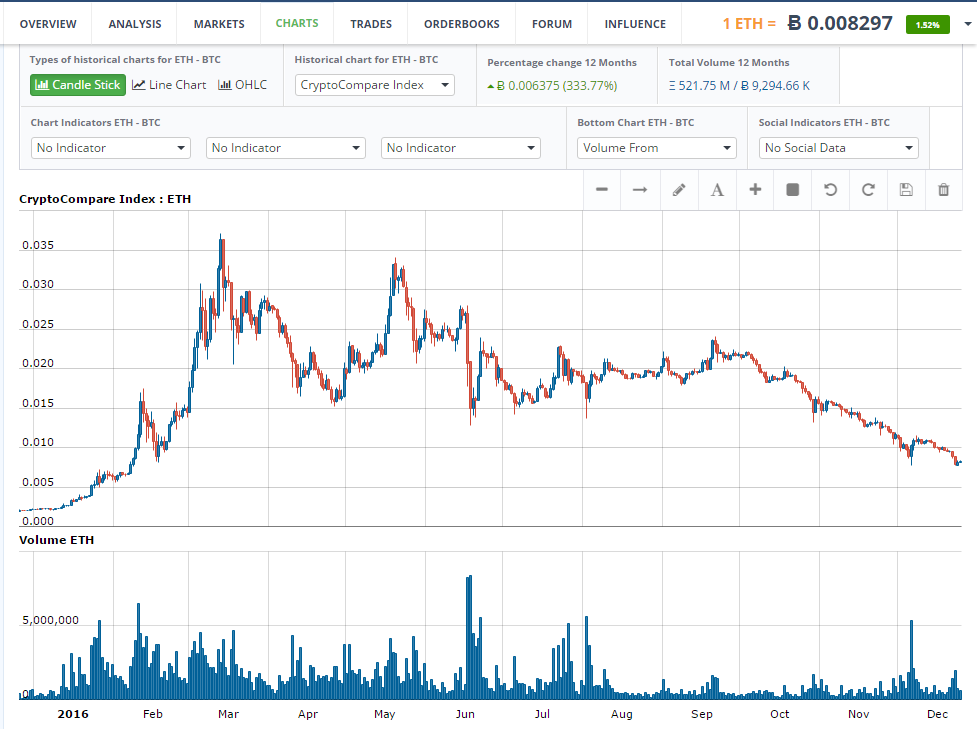
Task: Switch to Candle Stick chart type
Action: [77, 85]
